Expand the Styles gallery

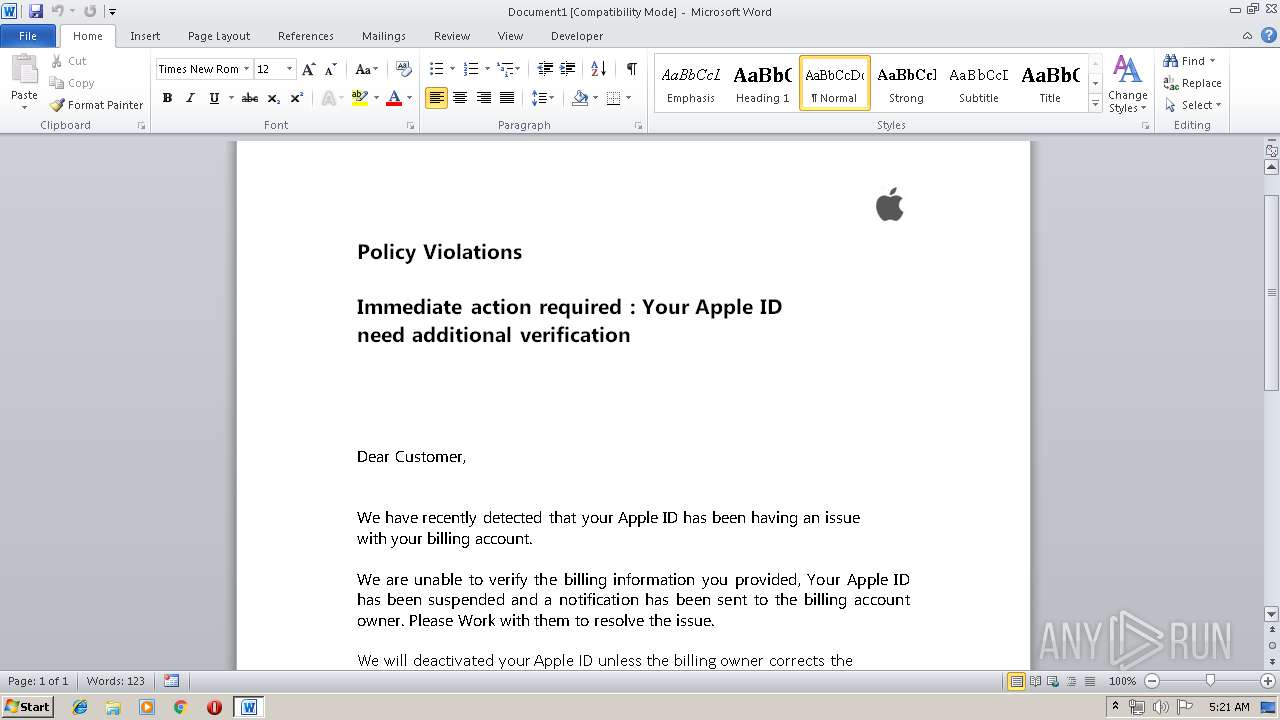1095,104
